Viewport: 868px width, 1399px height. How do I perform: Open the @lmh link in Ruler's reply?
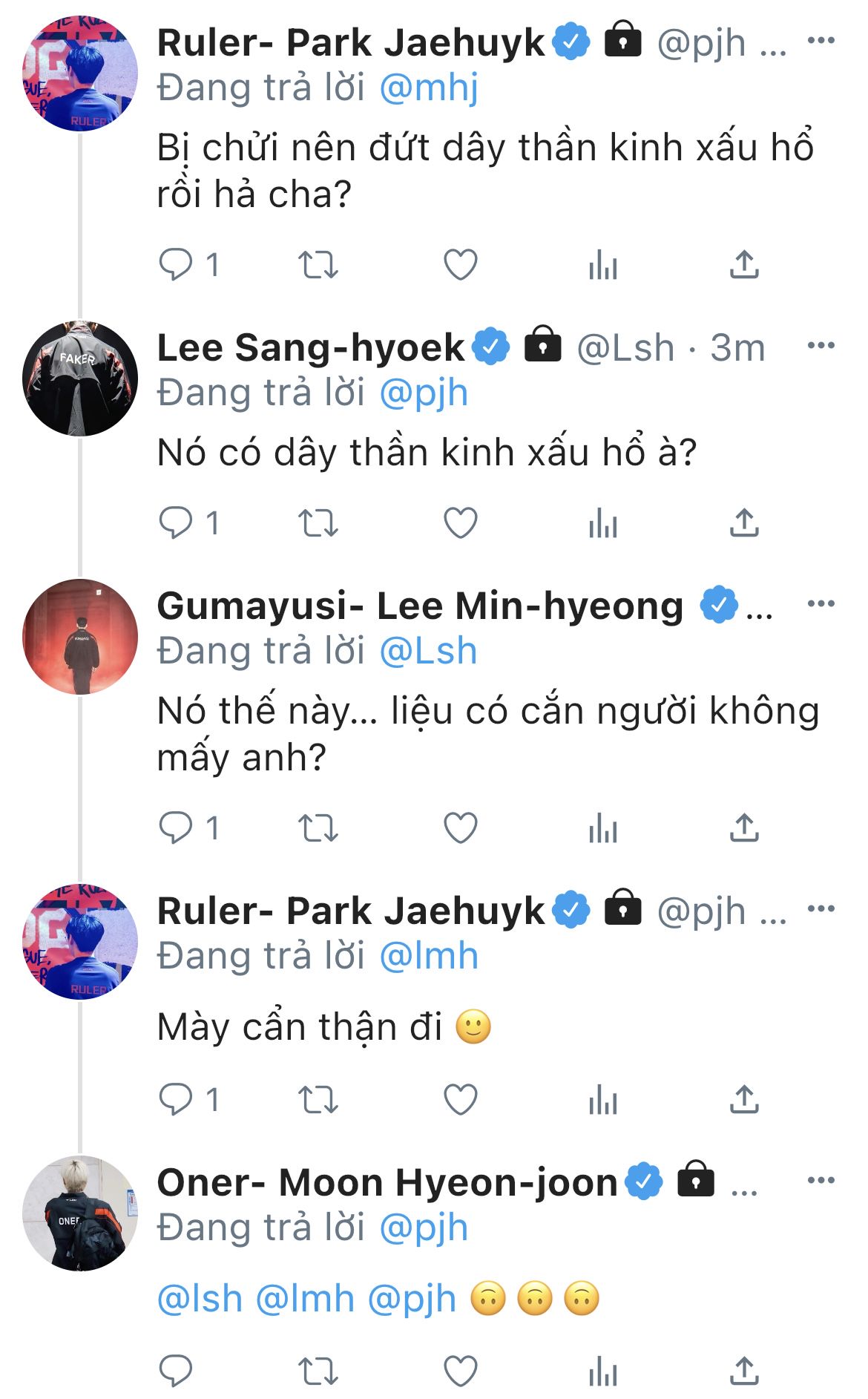(429, 956)
